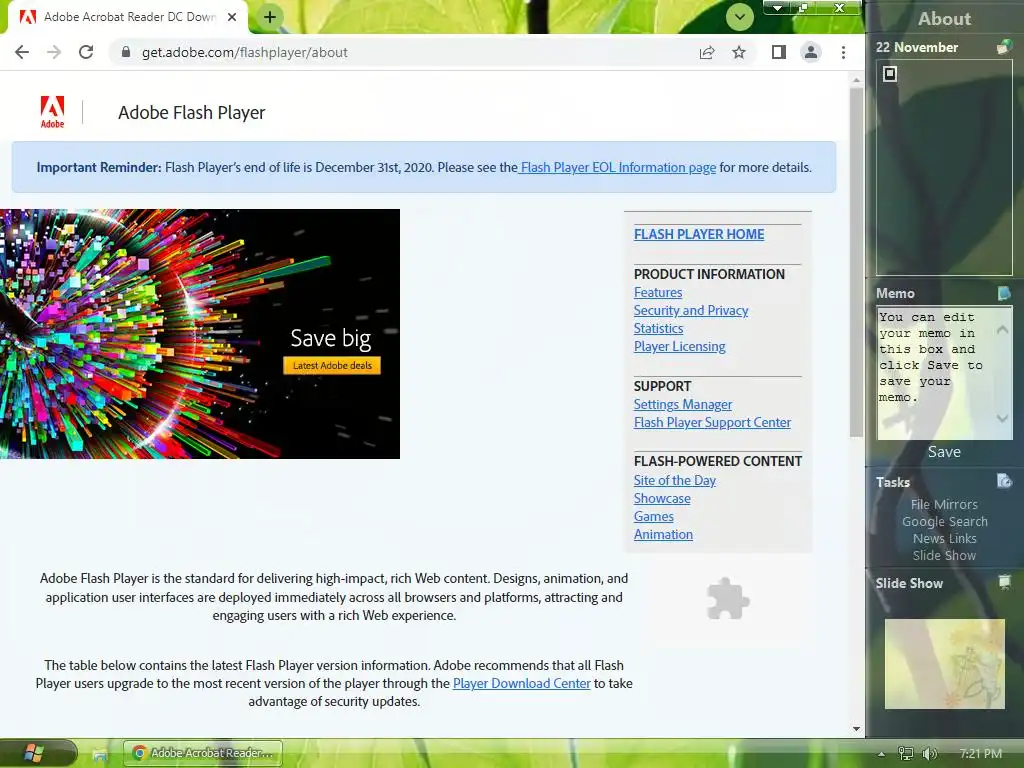
Task: Open the network tray icon
Action: click(x=905, y=754)
